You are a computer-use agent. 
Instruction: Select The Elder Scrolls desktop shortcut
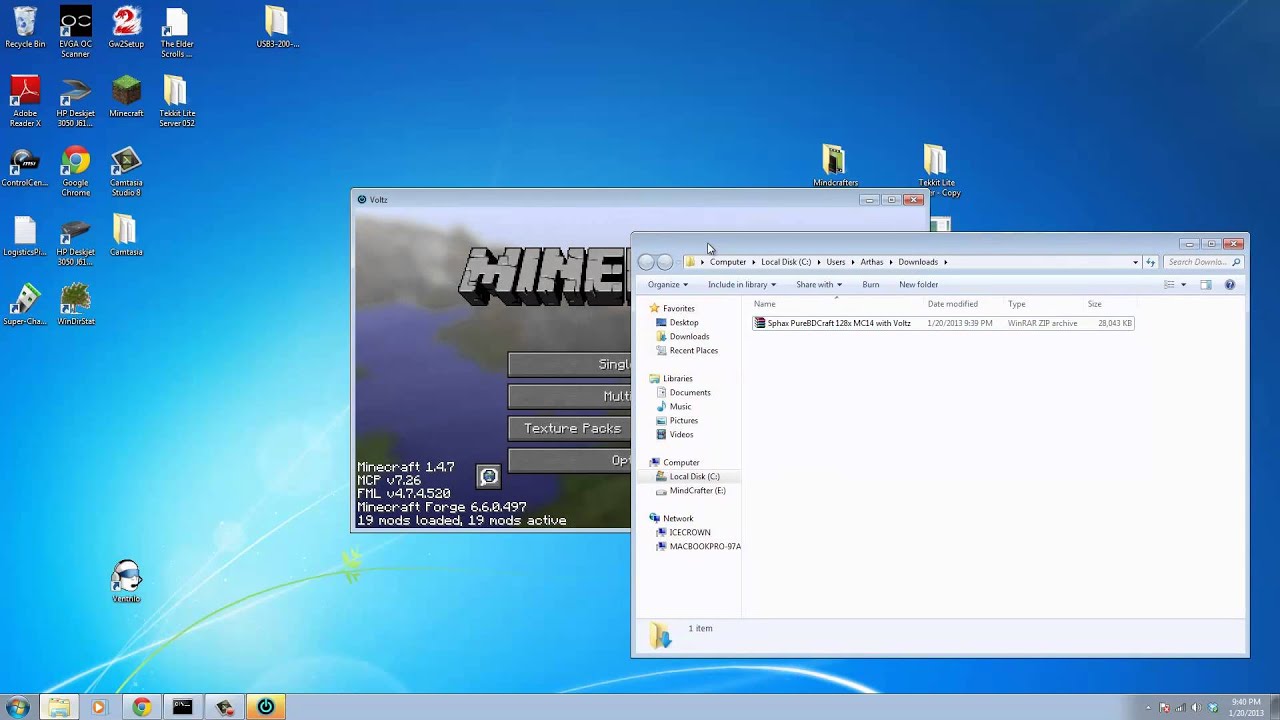(x=176, y=31)
